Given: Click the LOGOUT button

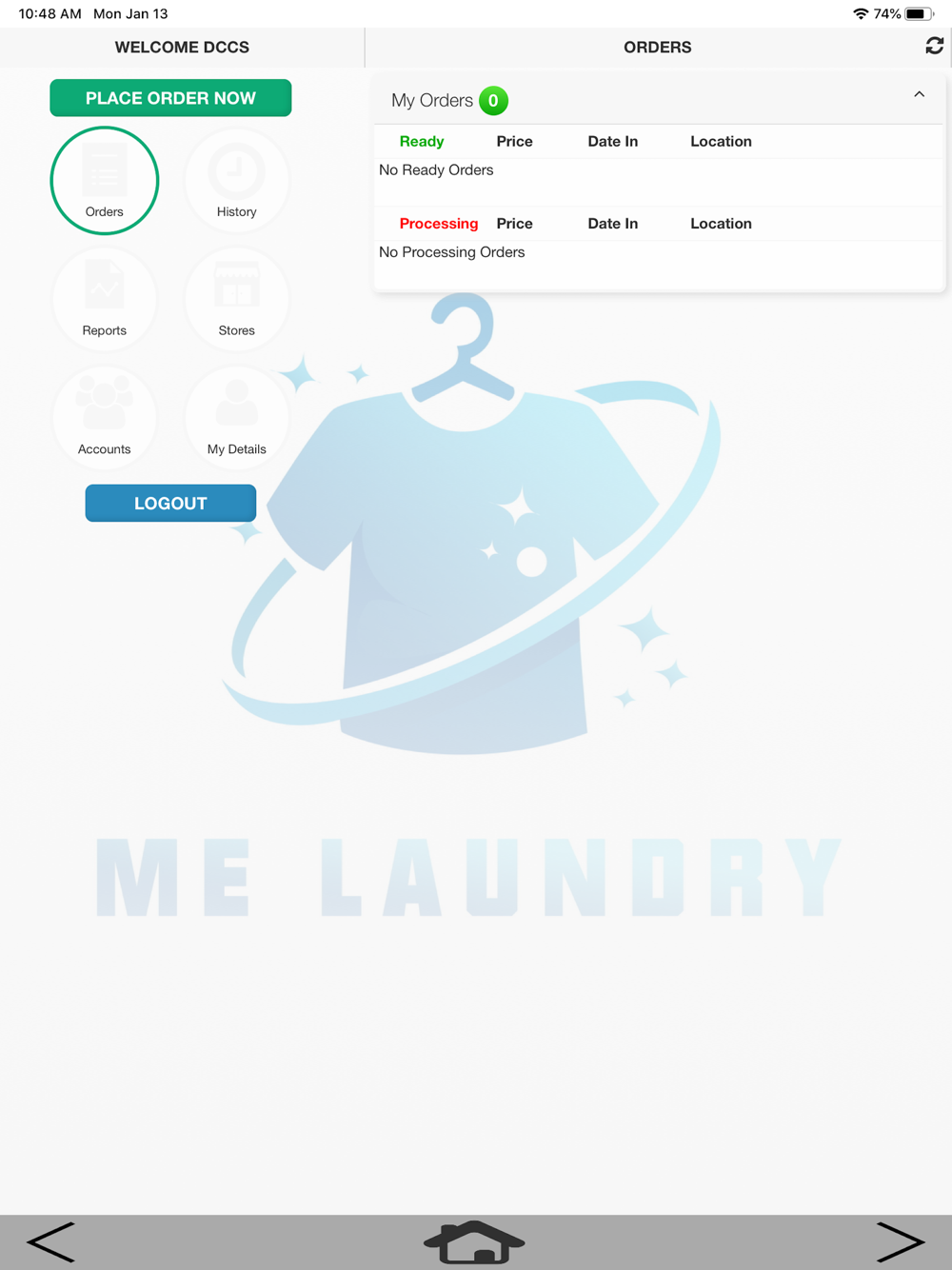Looking at the screenshot, I should pyautogui.click(x=170, y=504).
